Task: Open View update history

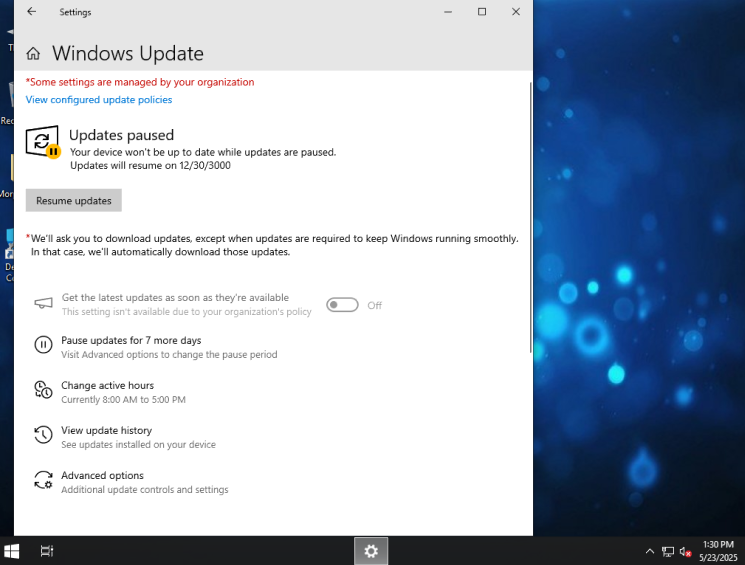Action: 106,431
